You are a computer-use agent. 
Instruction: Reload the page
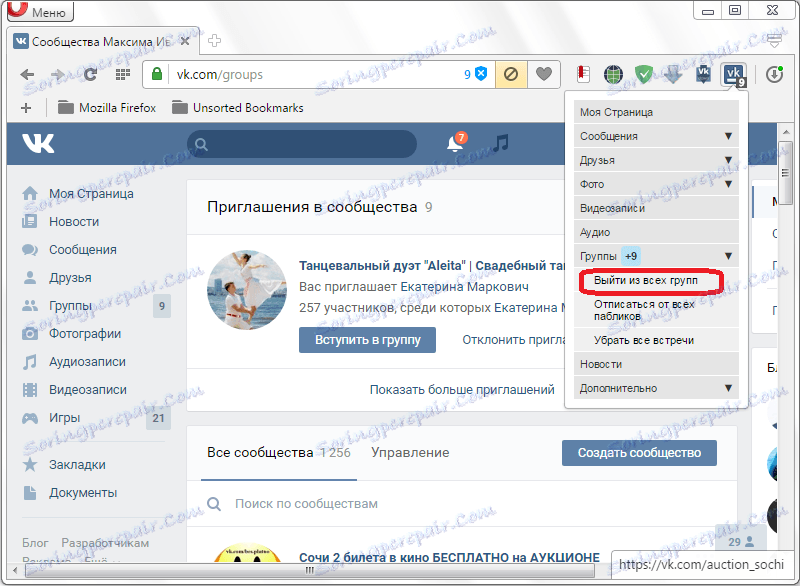90,74
